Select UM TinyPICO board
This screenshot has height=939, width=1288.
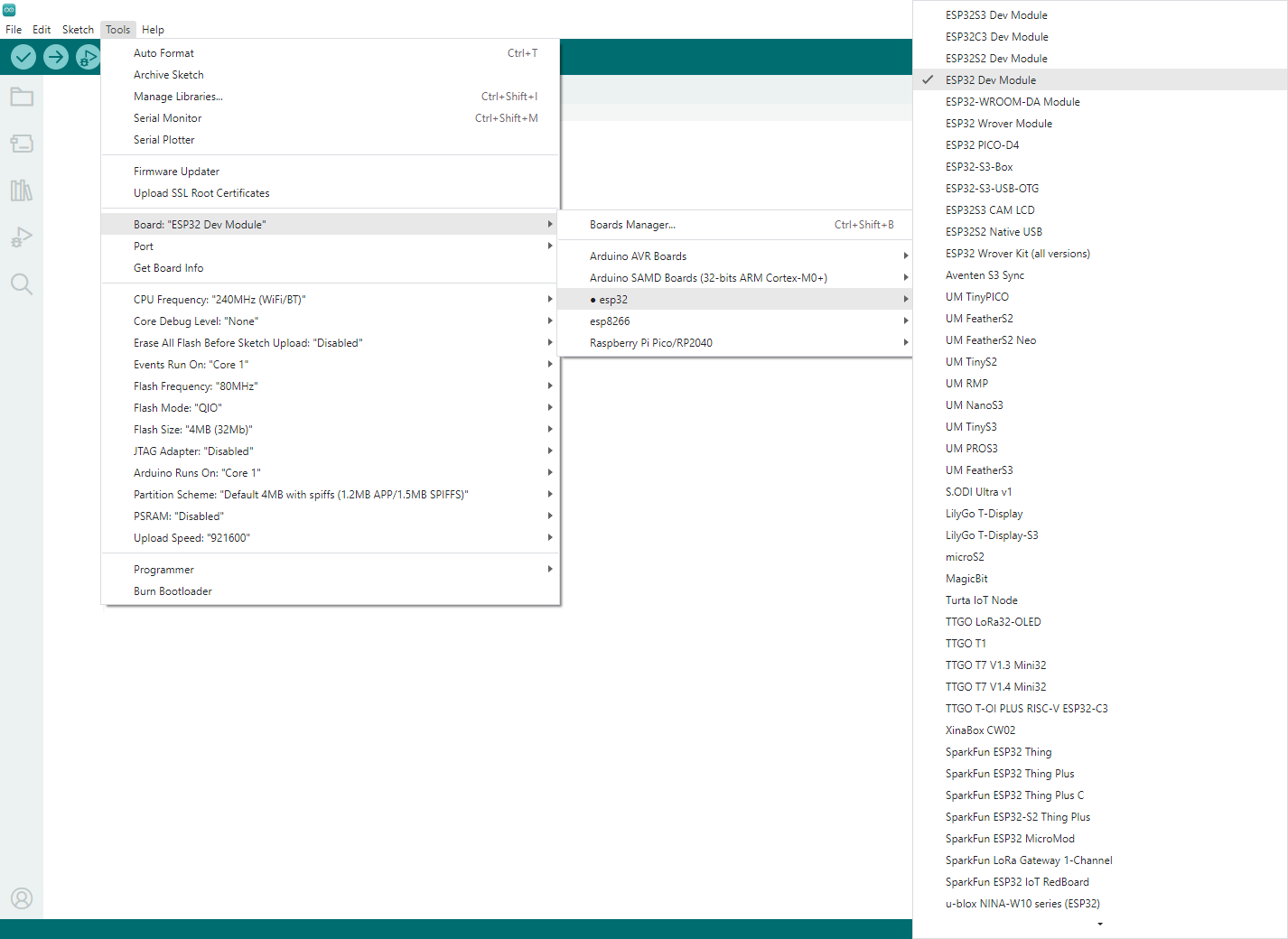coord(1100,297)
